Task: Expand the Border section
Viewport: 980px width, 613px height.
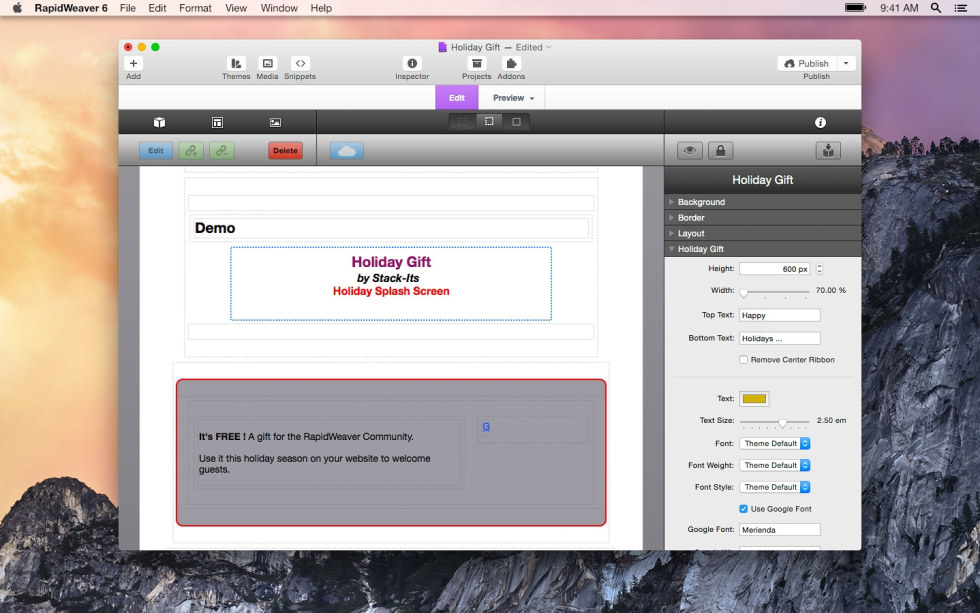Action: coord(762,217)
